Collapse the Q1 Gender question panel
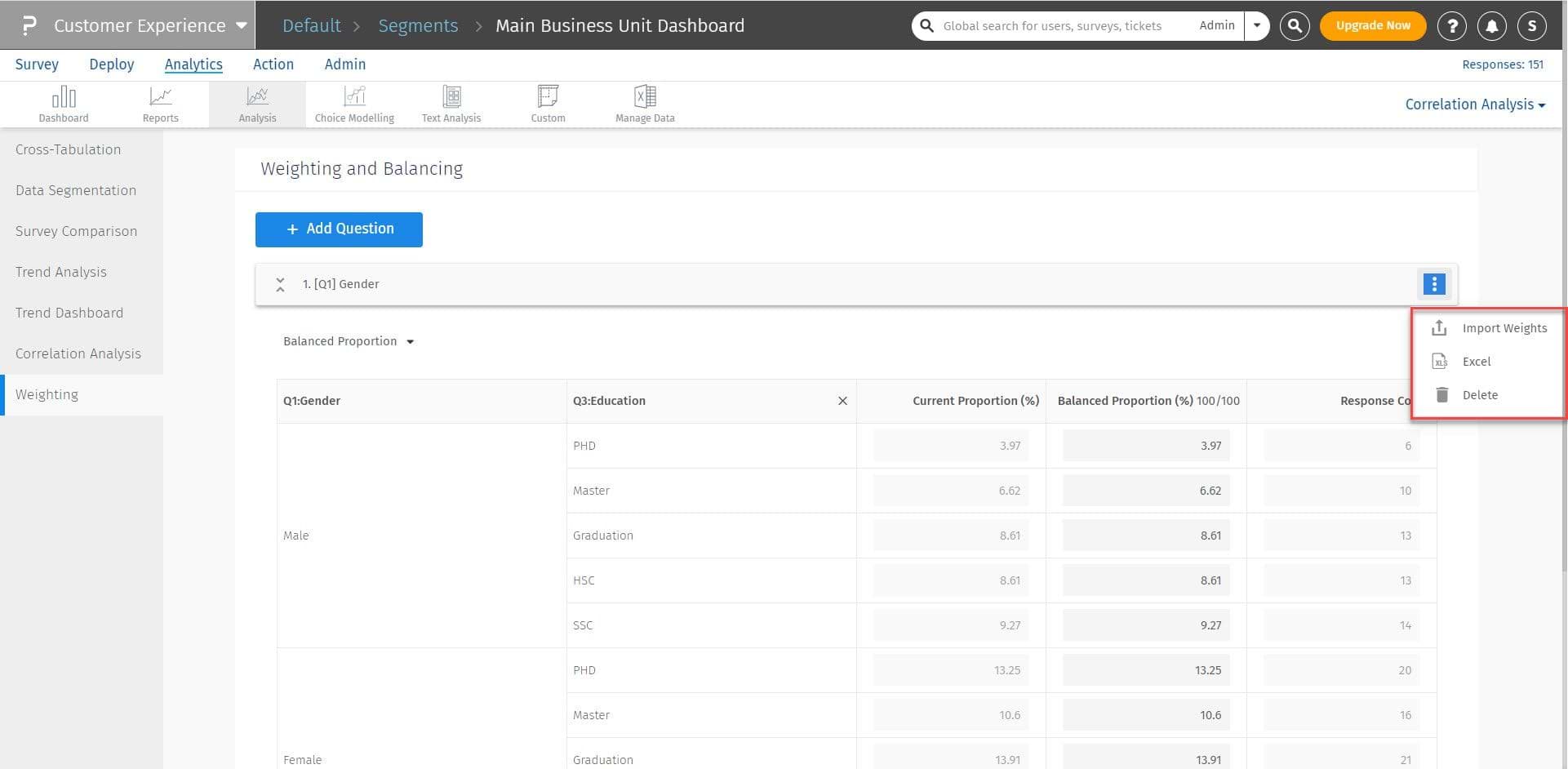Image resolution: width=1568 pixels, height=769 pixels. [280, 284]
